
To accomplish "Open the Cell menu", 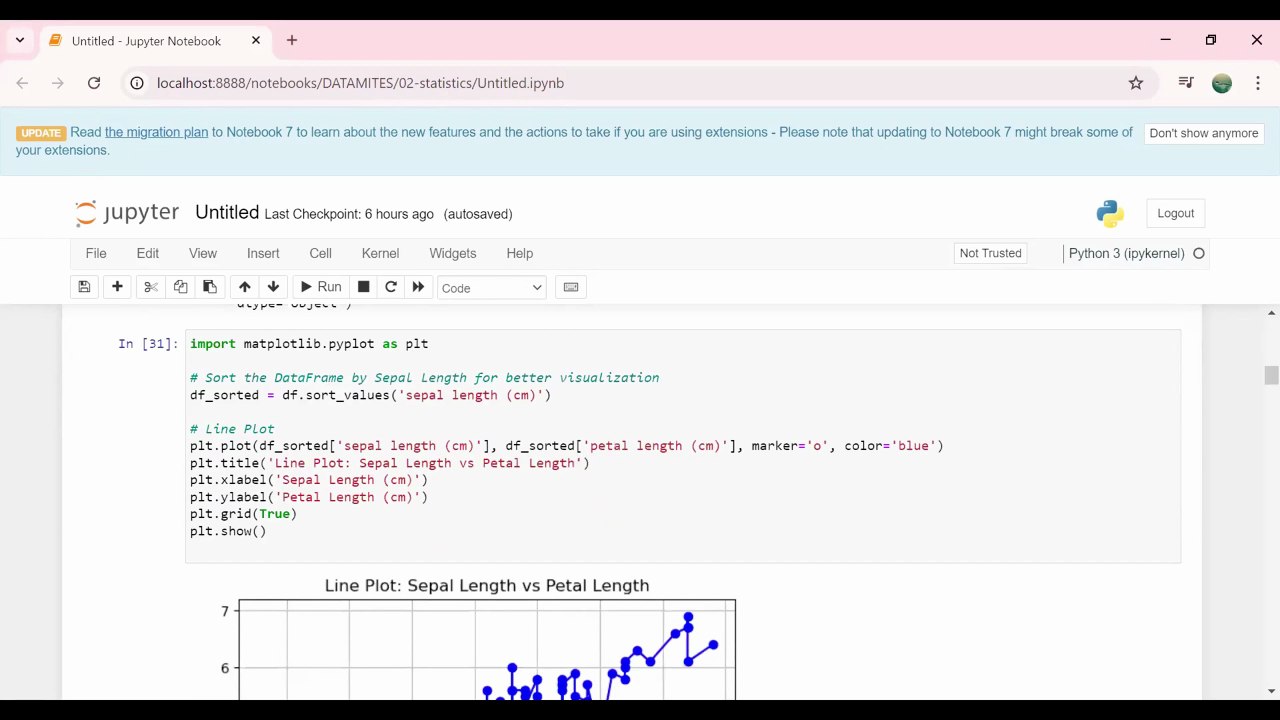I will [320, 253].
